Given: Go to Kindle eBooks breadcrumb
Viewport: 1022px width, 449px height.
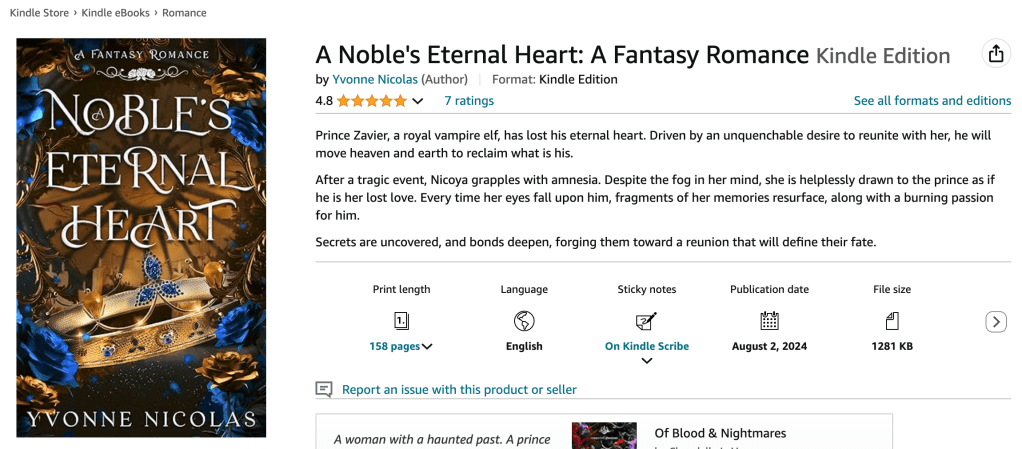Looking at the screenshot, I should point(115,13).
